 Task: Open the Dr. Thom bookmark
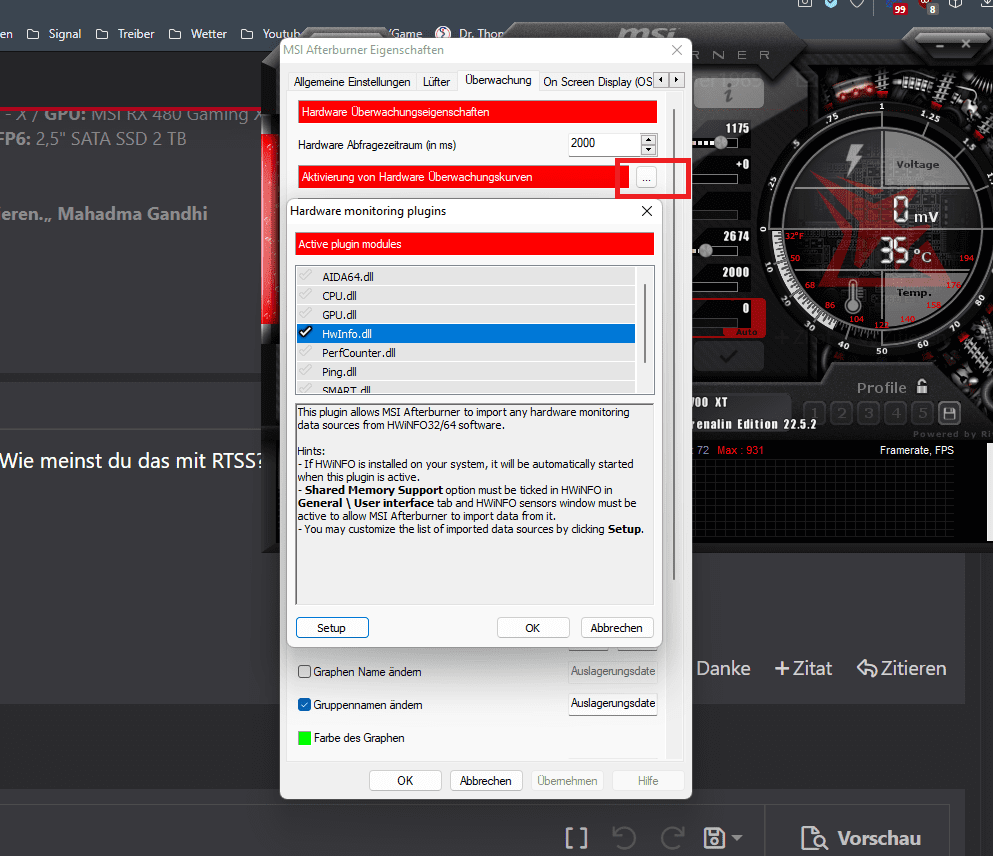pyautogui.click(x=471, y=34)
